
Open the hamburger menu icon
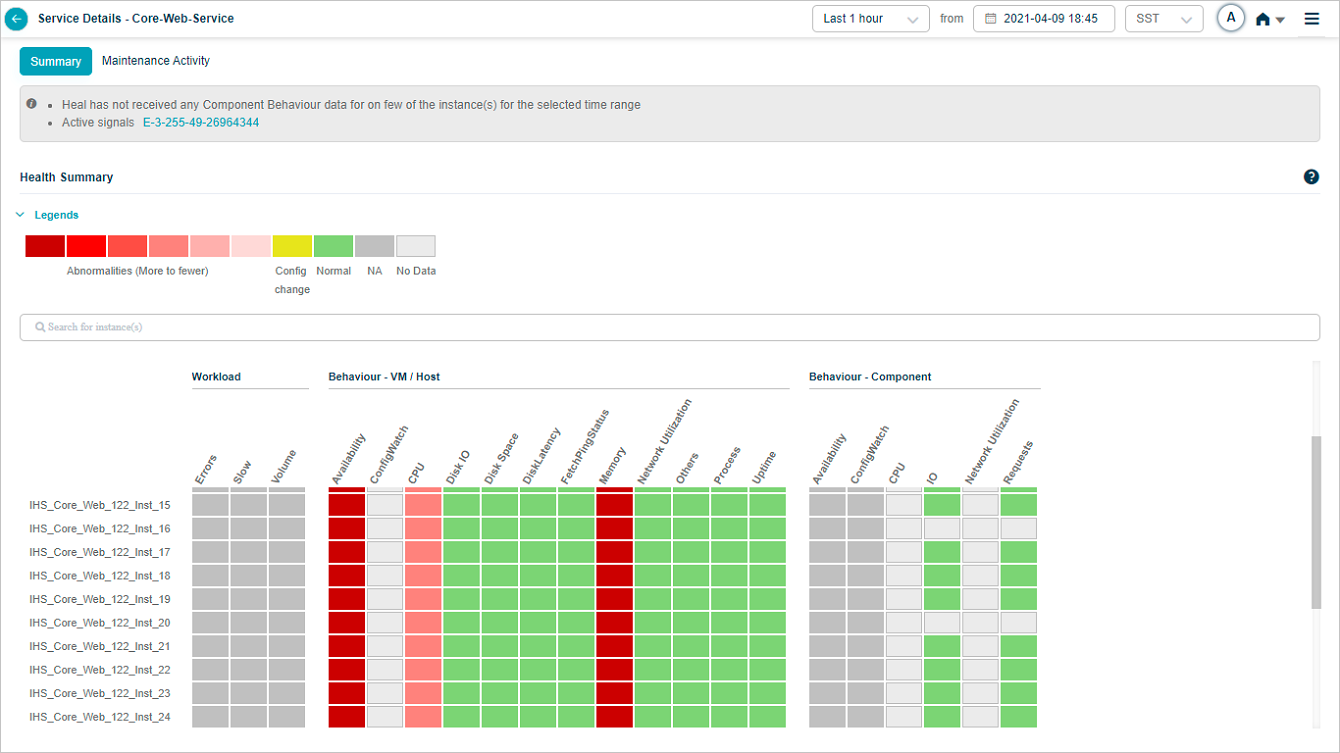tap(1312, 19)
